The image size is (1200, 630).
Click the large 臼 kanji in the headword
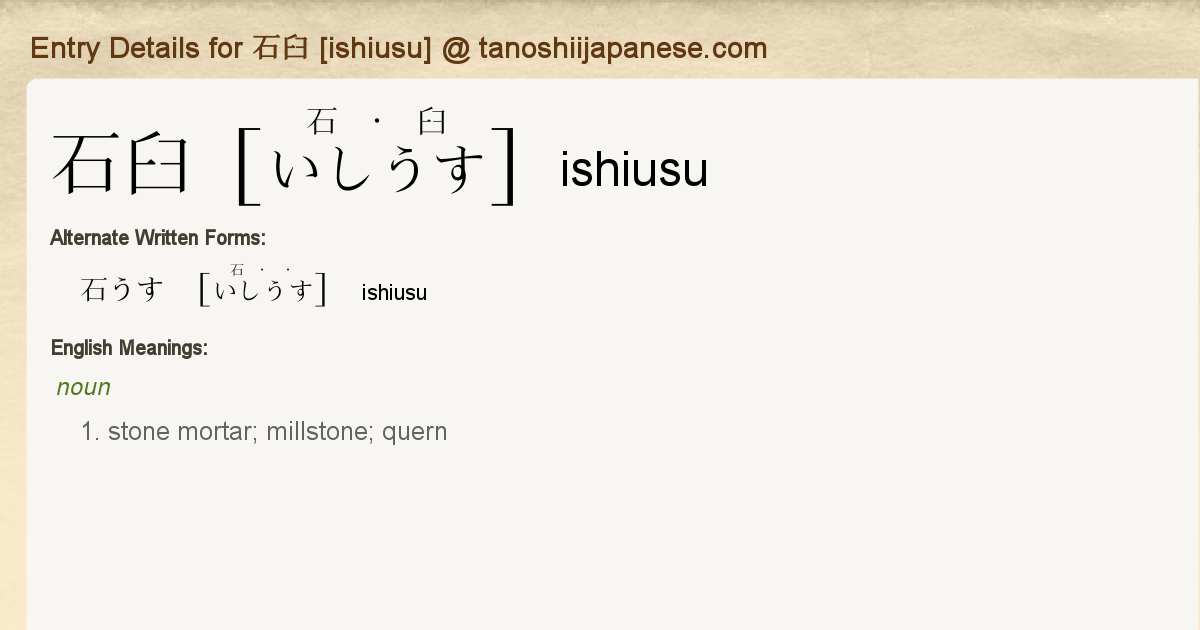click(x=156, y=165)
